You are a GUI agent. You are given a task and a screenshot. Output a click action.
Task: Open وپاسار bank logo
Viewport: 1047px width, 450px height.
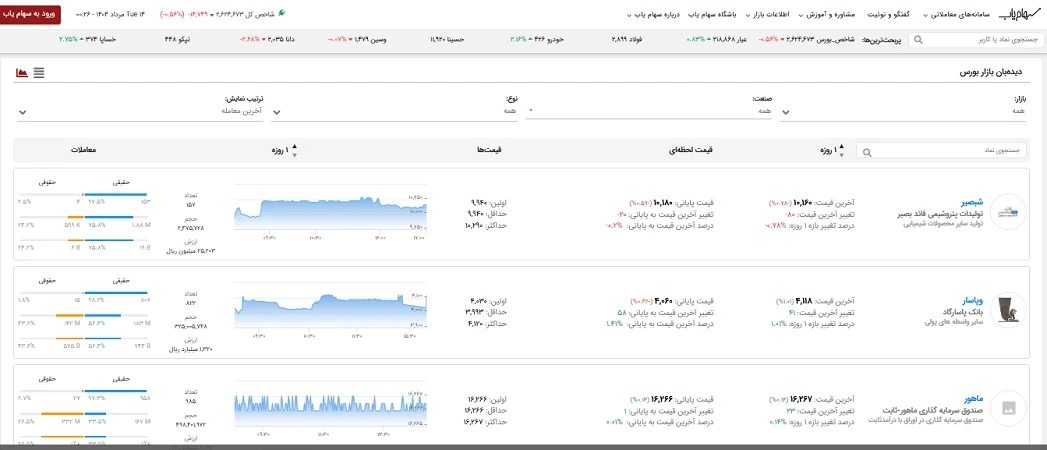[1008, 310]
